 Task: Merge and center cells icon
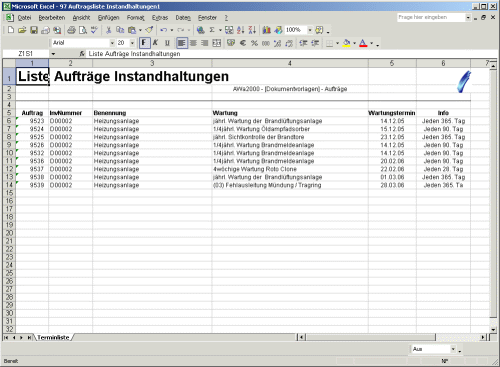point(217,43)
